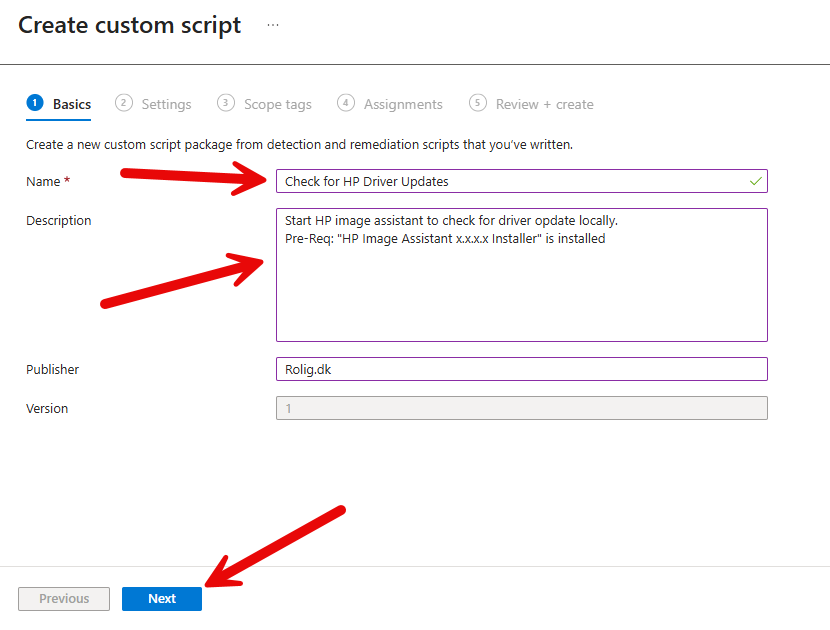Click the green validation checkmark in Name
The height and width of the screenshot is (630, 830).
(x=756, y=181)
